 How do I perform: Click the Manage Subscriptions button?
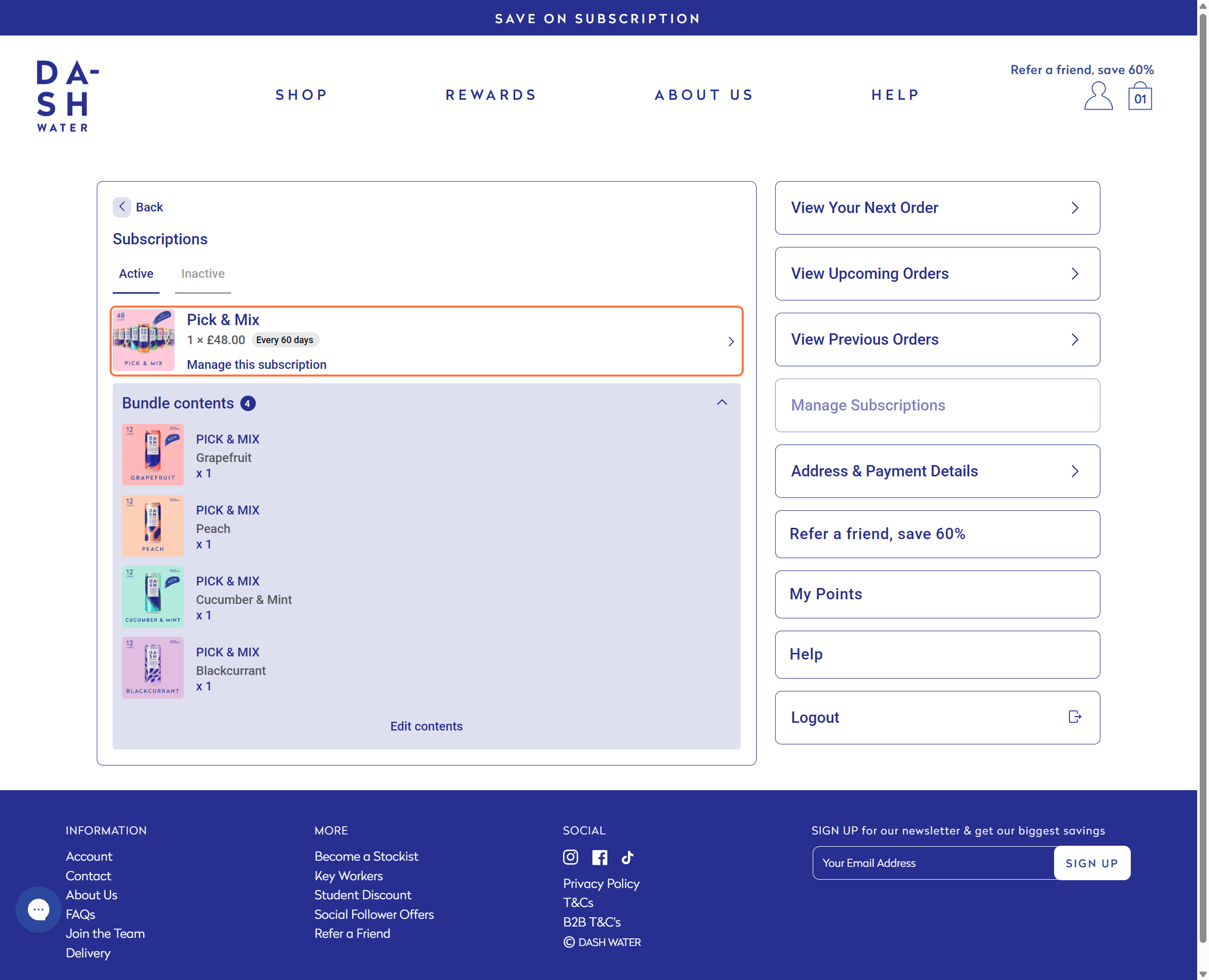(x=937, y=405)
